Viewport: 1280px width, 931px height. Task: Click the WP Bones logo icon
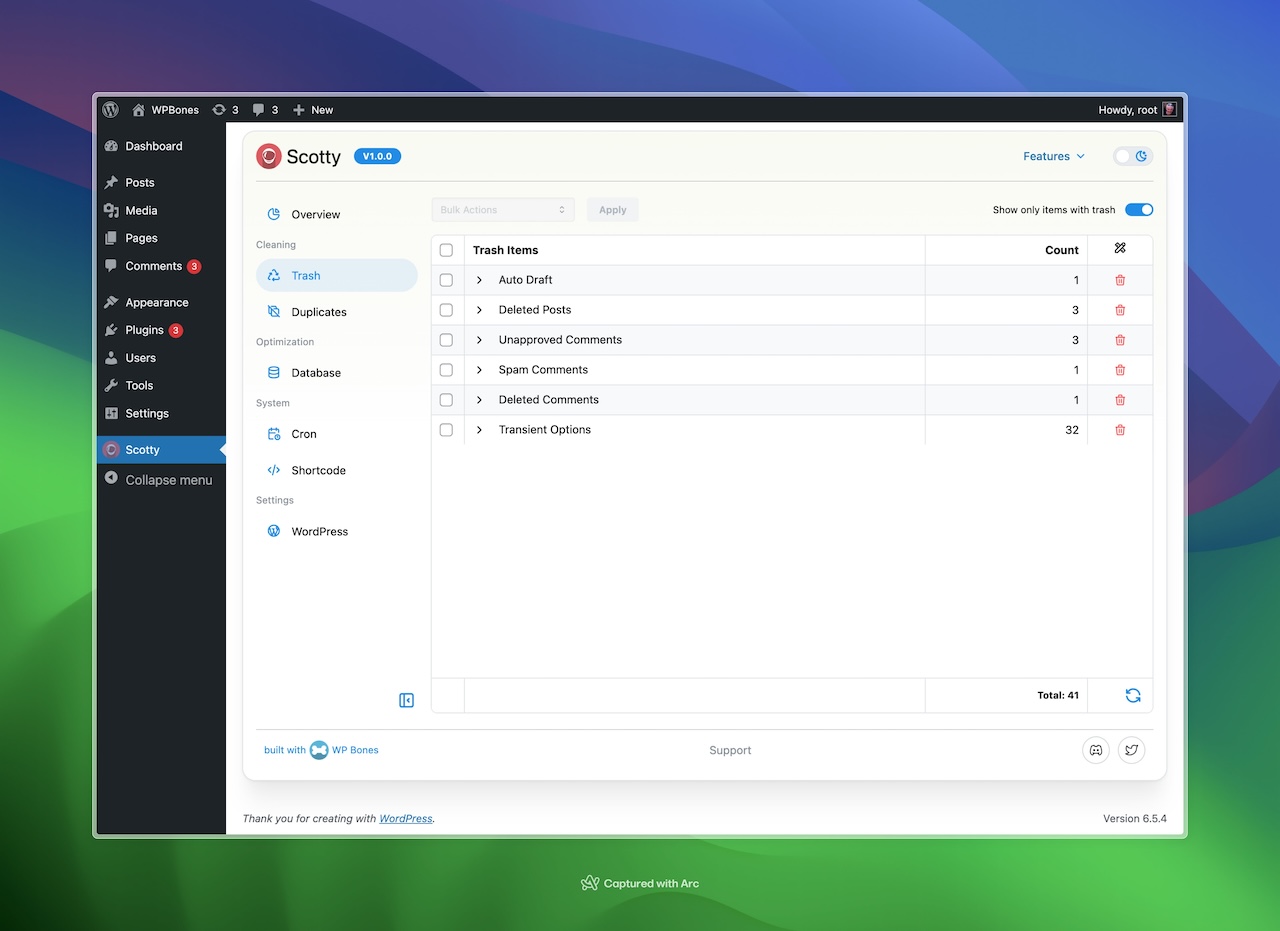(319, 750)
